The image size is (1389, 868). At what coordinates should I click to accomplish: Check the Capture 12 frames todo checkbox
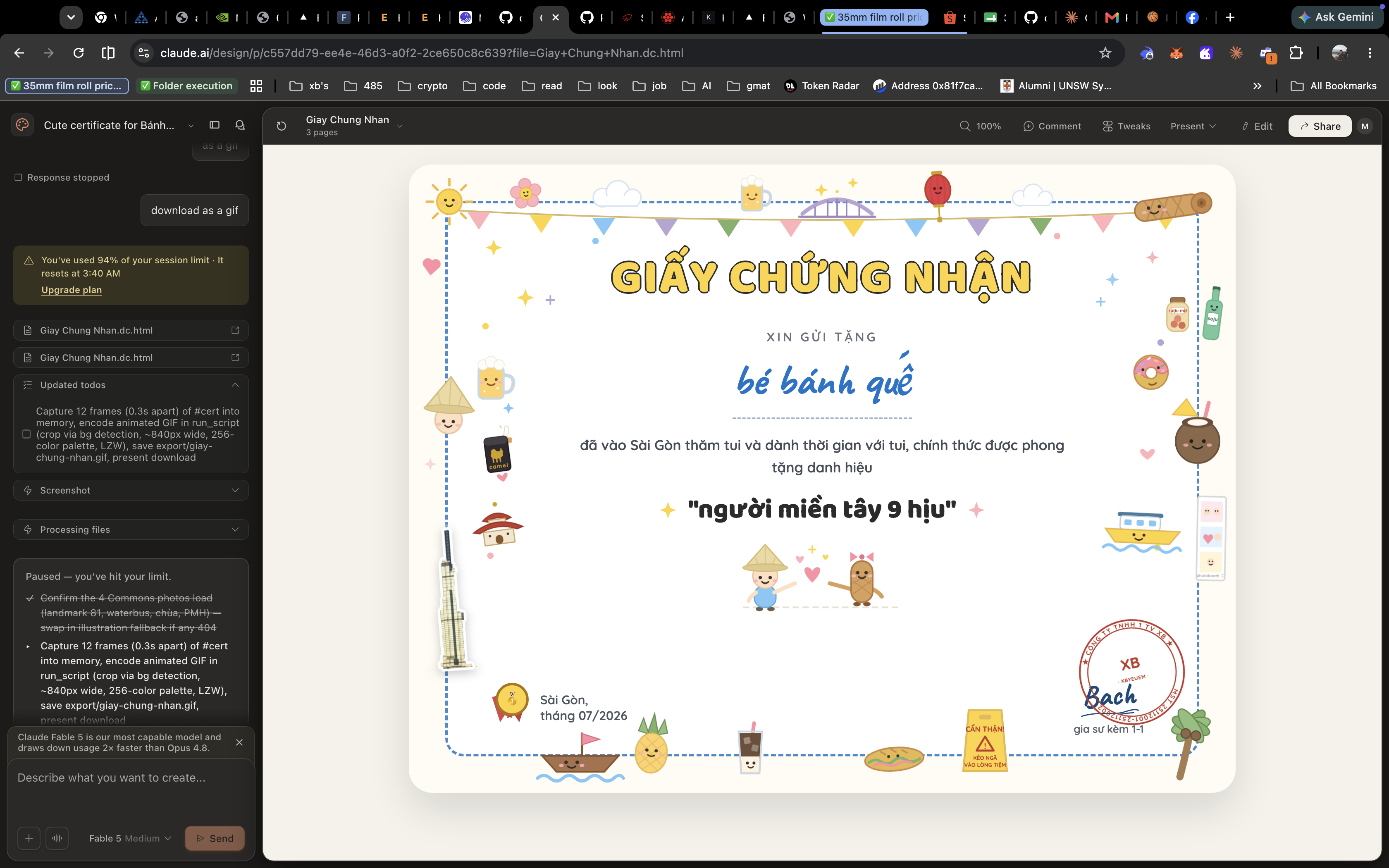coord(26,434)
